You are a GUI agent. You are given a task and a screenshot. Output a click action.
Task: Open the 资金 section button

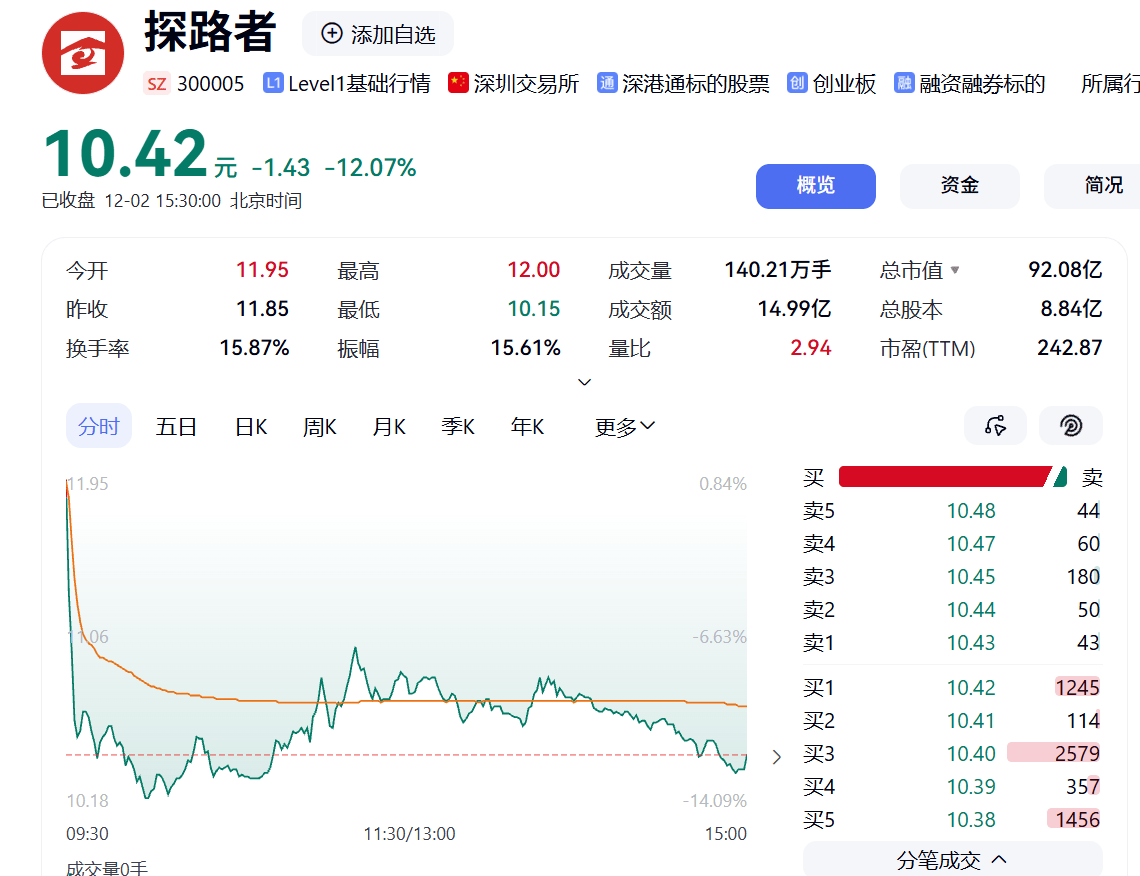[x=959, y=186]
